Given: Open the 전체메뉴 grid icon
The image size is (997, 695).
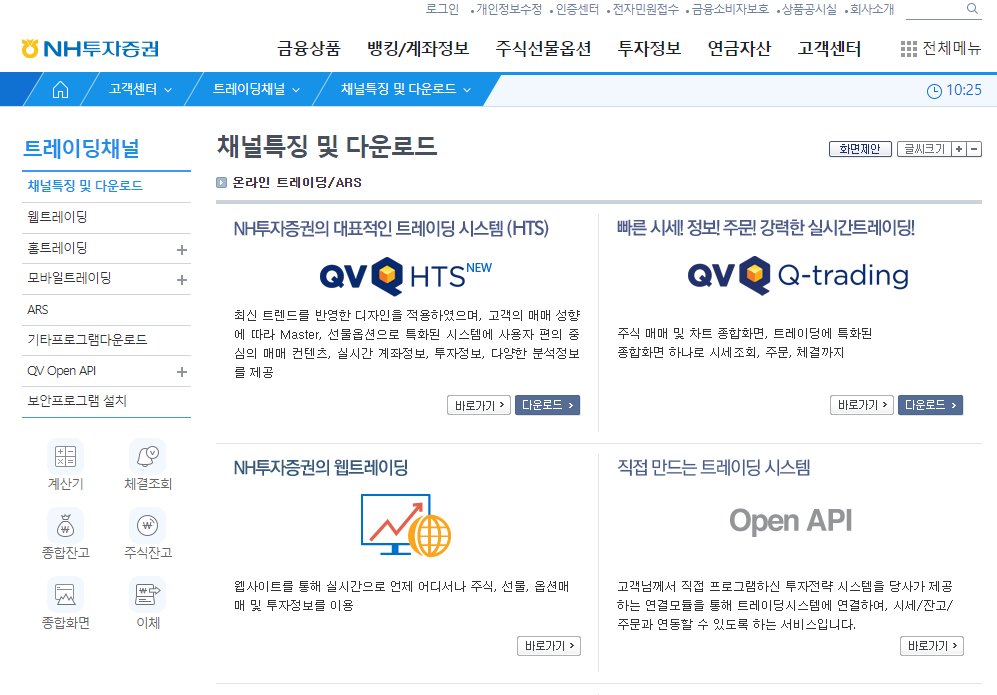Looking at the screenshot, I should click(909, 49).
